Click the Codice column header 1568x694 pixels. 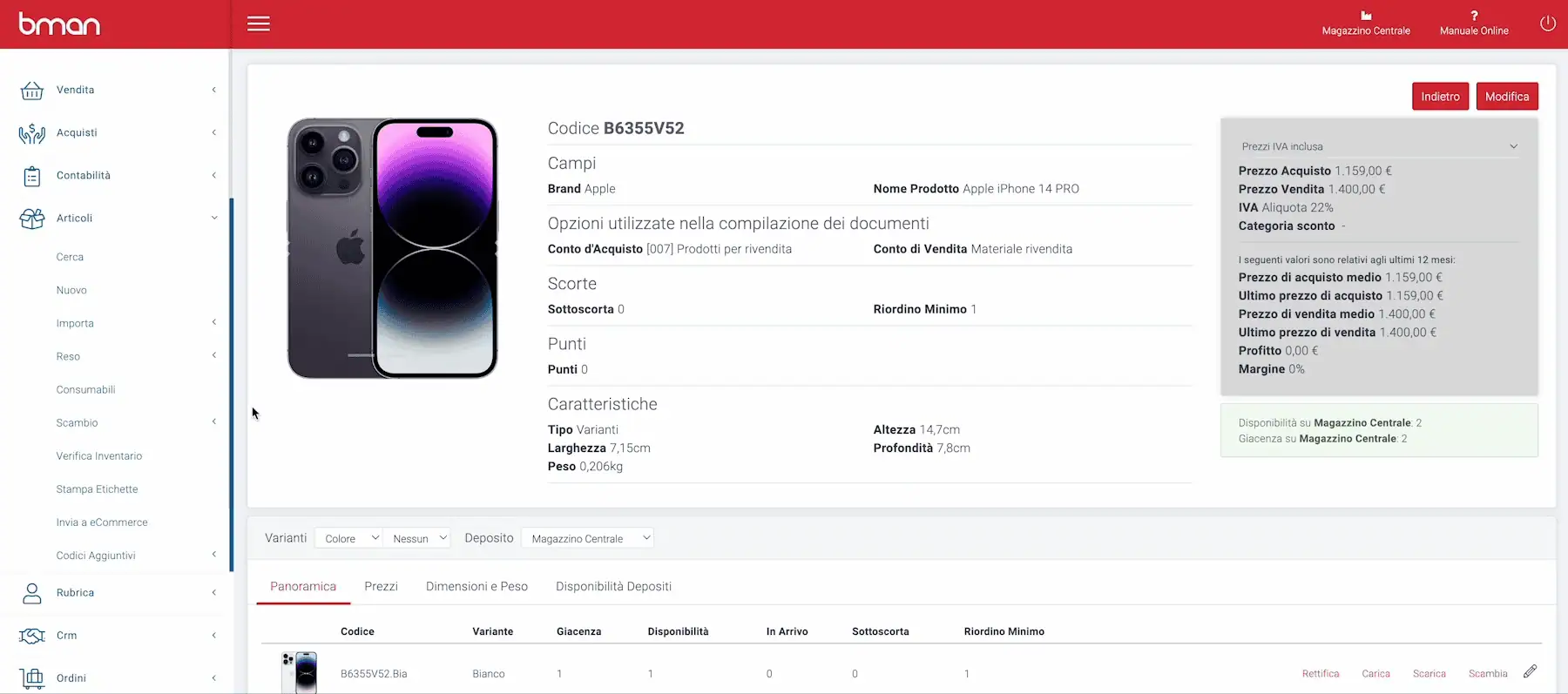pos(357,631)
